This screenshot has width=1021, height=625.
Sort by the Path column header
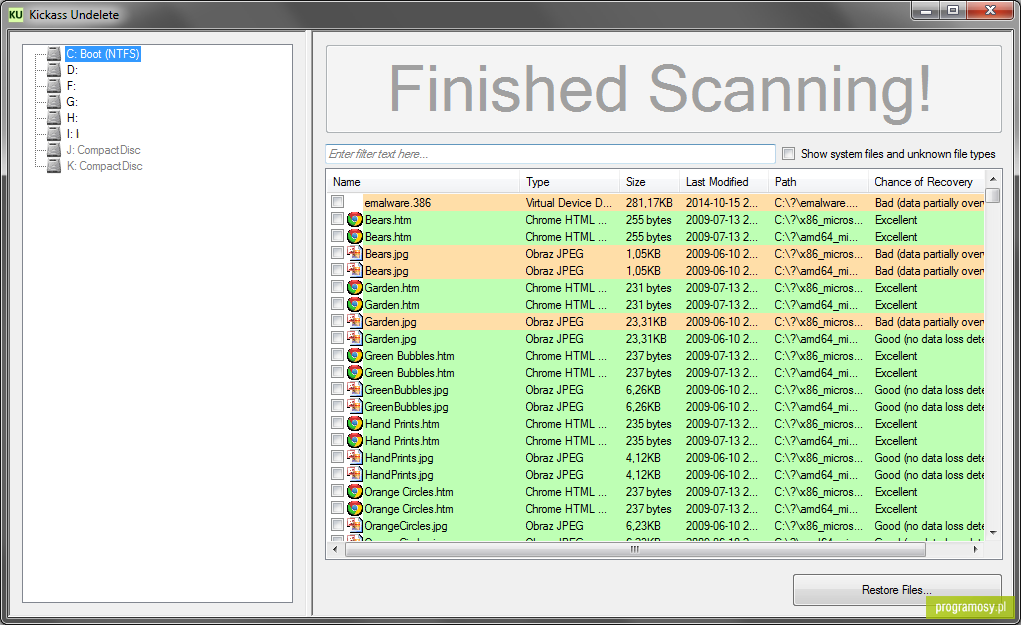click(x=818, y=182)
